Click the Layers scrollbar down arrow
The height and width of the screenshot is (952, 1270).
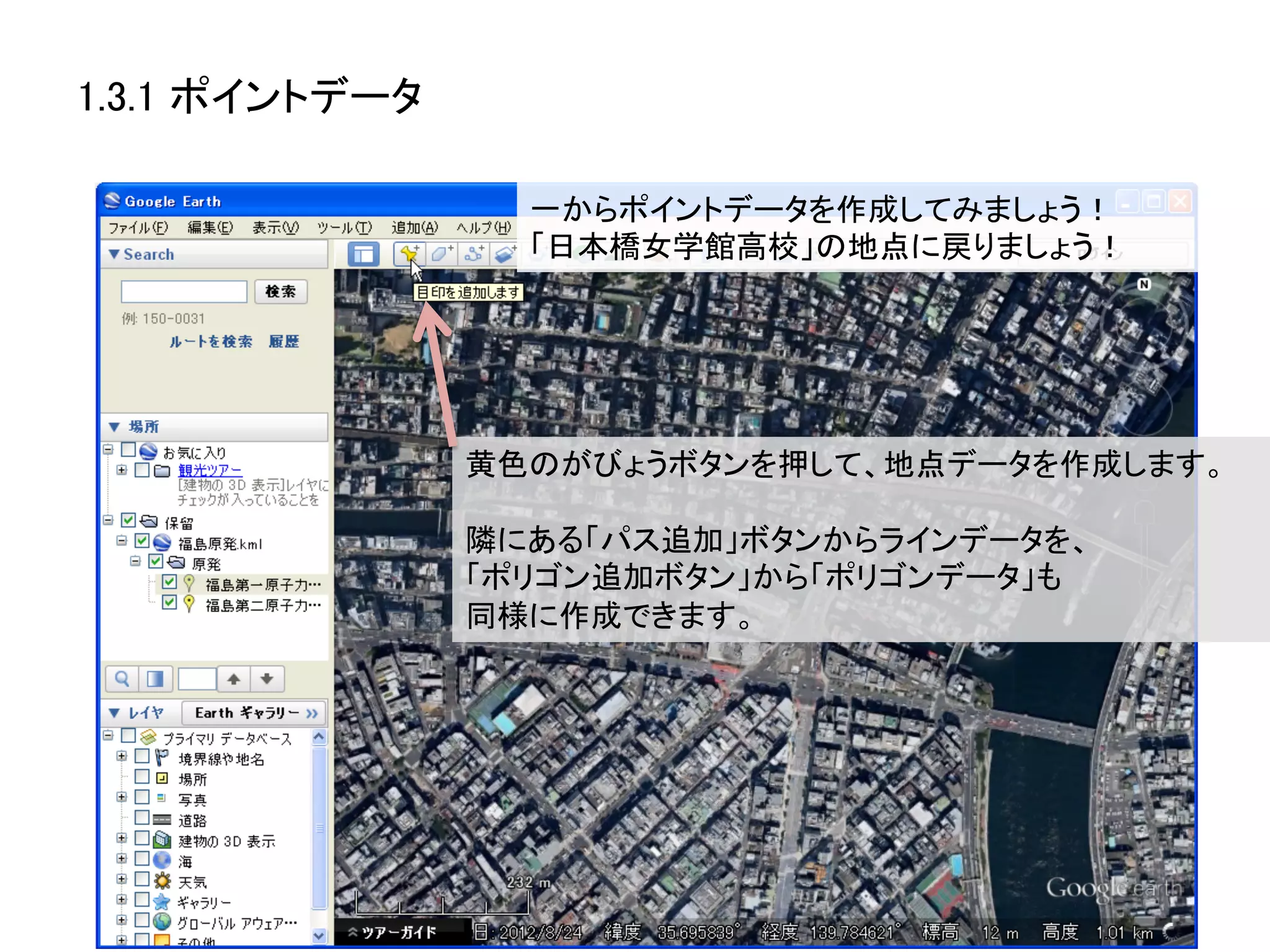319,935
